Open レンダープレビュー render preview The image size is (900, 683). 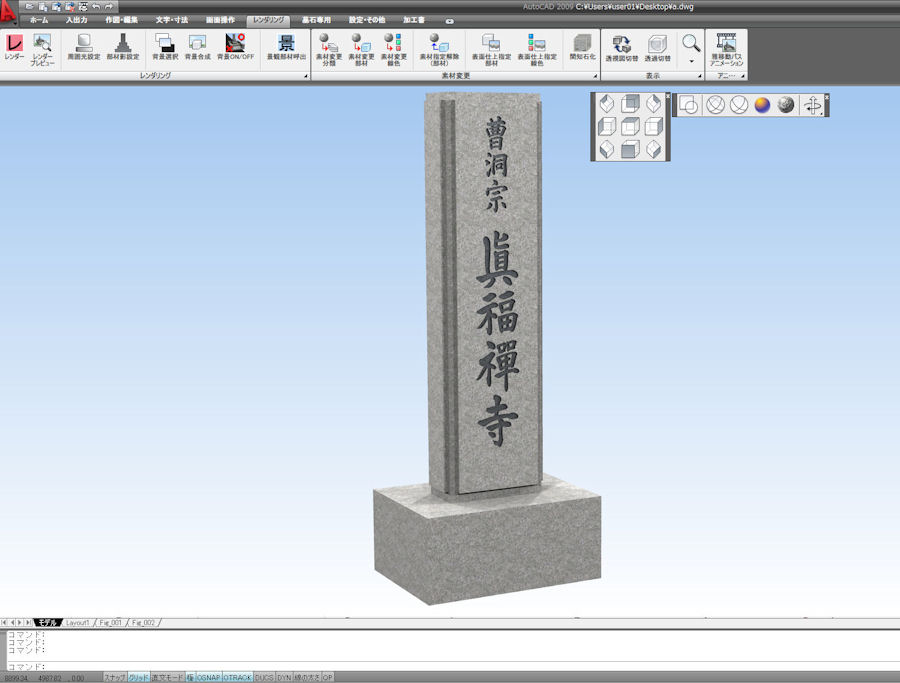(42, 49)
